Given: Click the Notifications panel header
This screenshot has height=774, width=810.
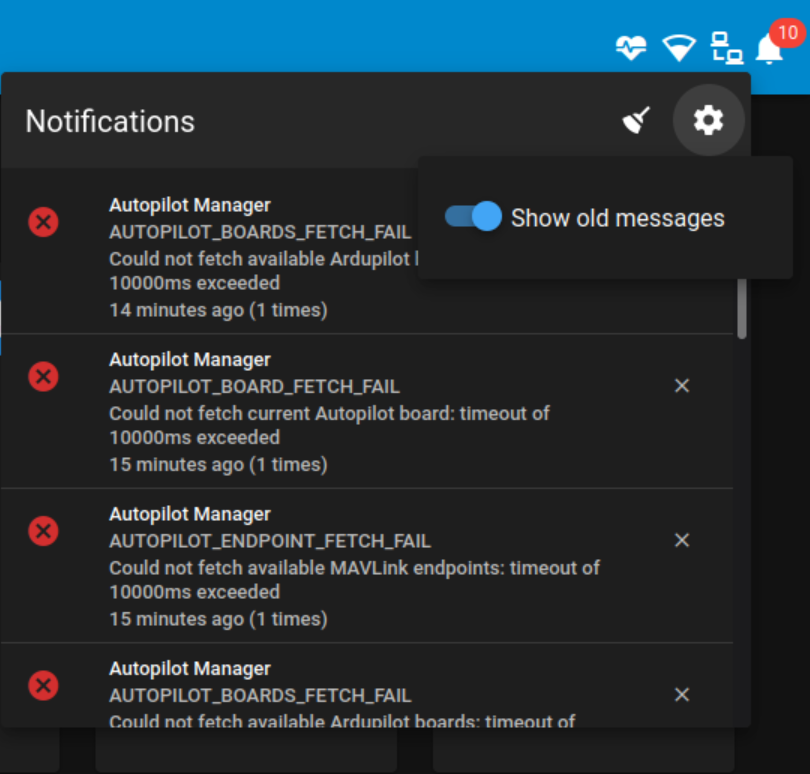Looking at the screenshot, I should point(110,121).
